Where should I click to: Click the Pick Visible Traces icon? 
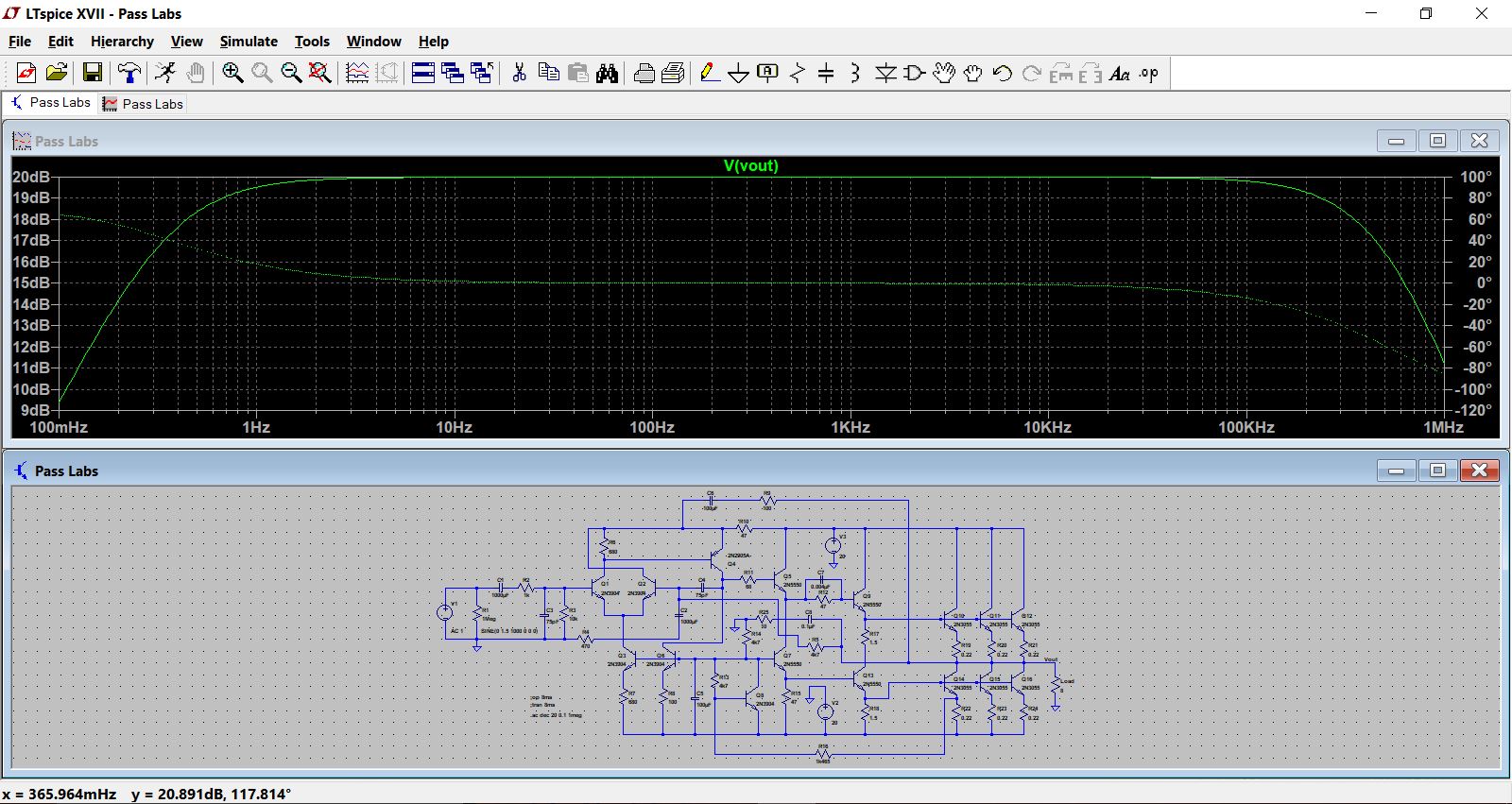coord(357,73)
